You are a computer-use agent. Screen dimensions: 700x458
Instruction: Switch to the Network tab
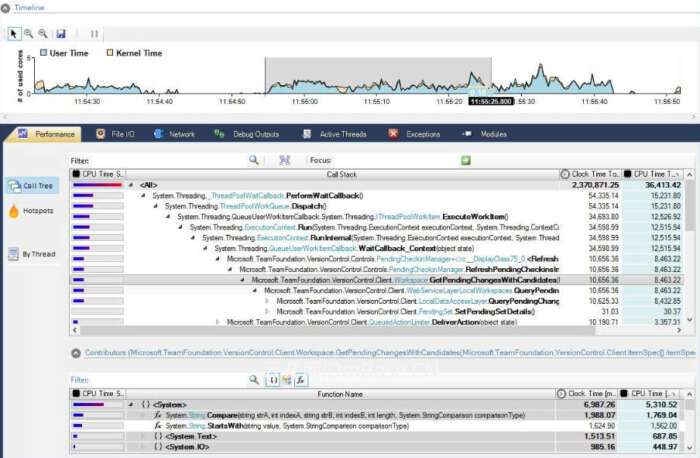[175, 134]
